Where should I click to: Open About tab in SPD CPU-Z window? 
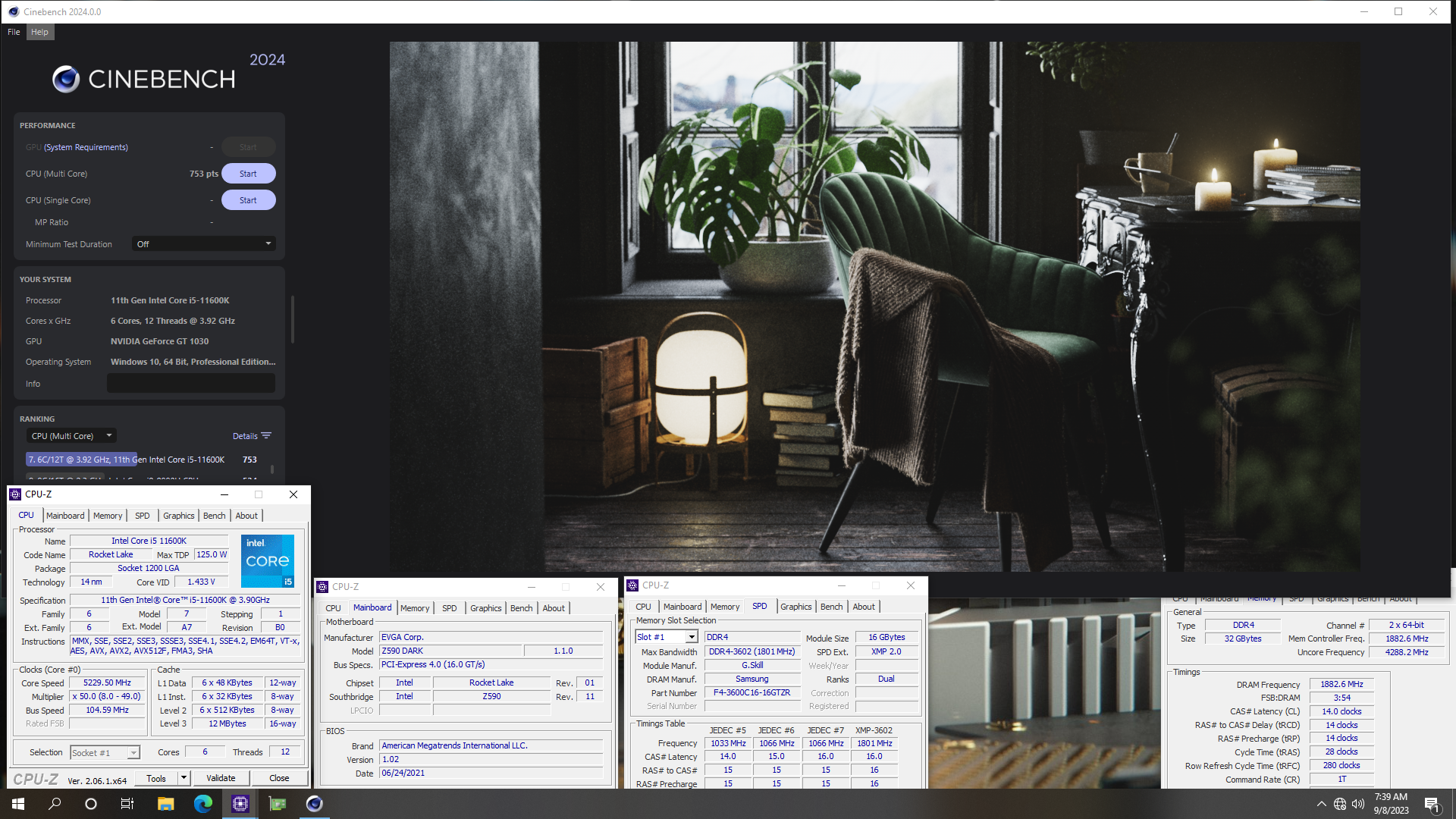click(864, 607)
